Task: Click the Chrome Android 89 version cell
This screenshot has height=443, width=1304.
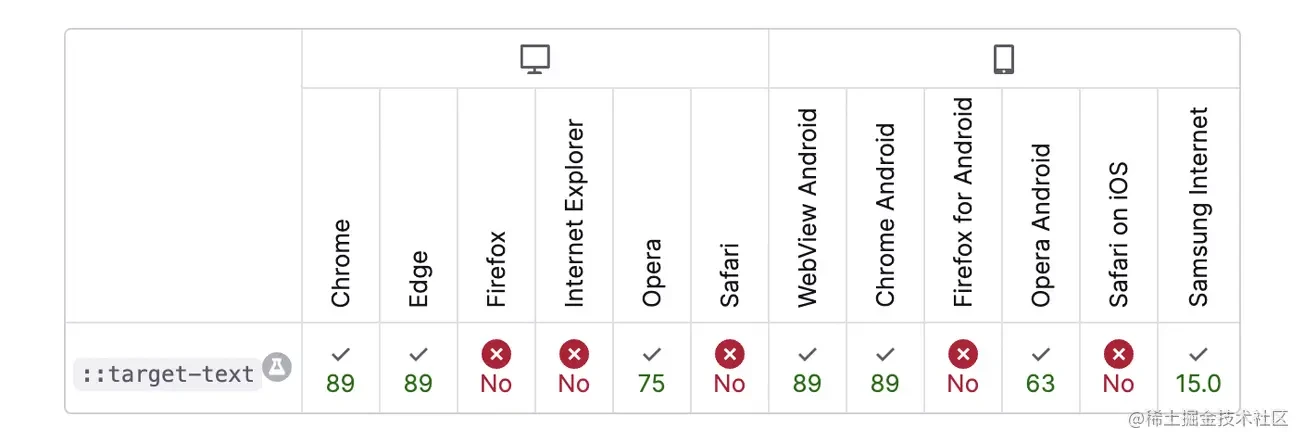Action: (885, 368)
